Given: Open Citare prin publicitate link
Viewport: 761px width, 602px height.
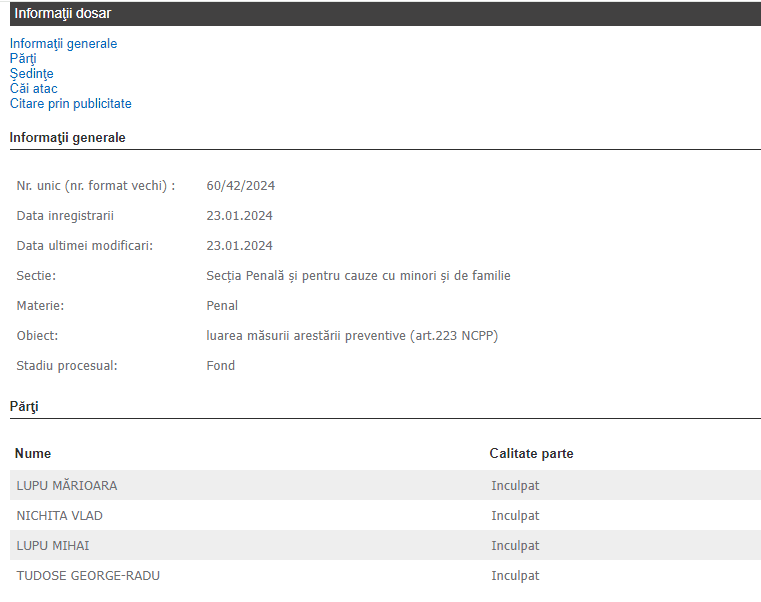Looking at the screenshot, I should coord(71,104).
